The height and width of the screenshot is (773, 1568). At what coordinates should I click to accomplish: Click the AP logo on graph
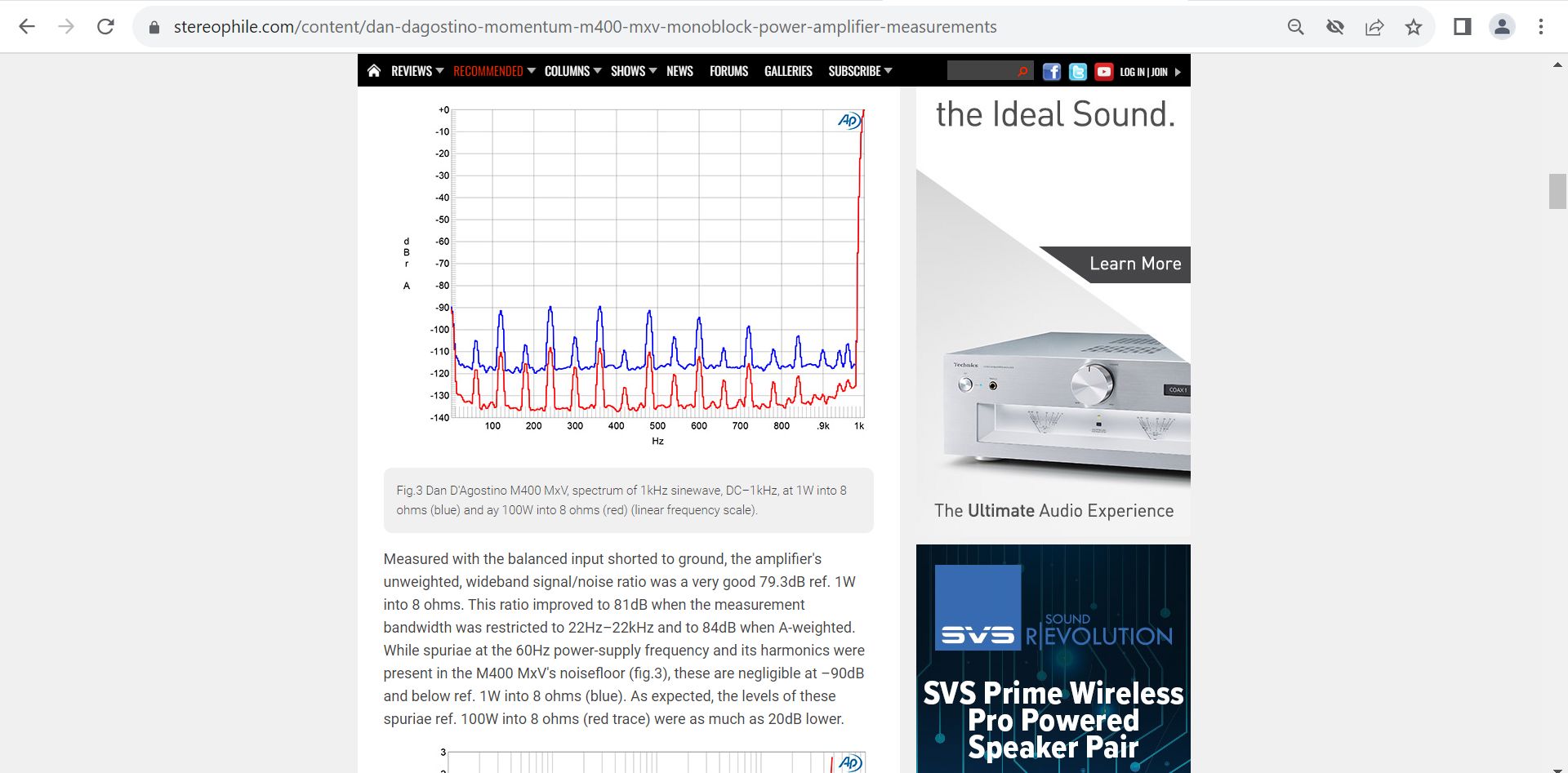tap(849, 121)
